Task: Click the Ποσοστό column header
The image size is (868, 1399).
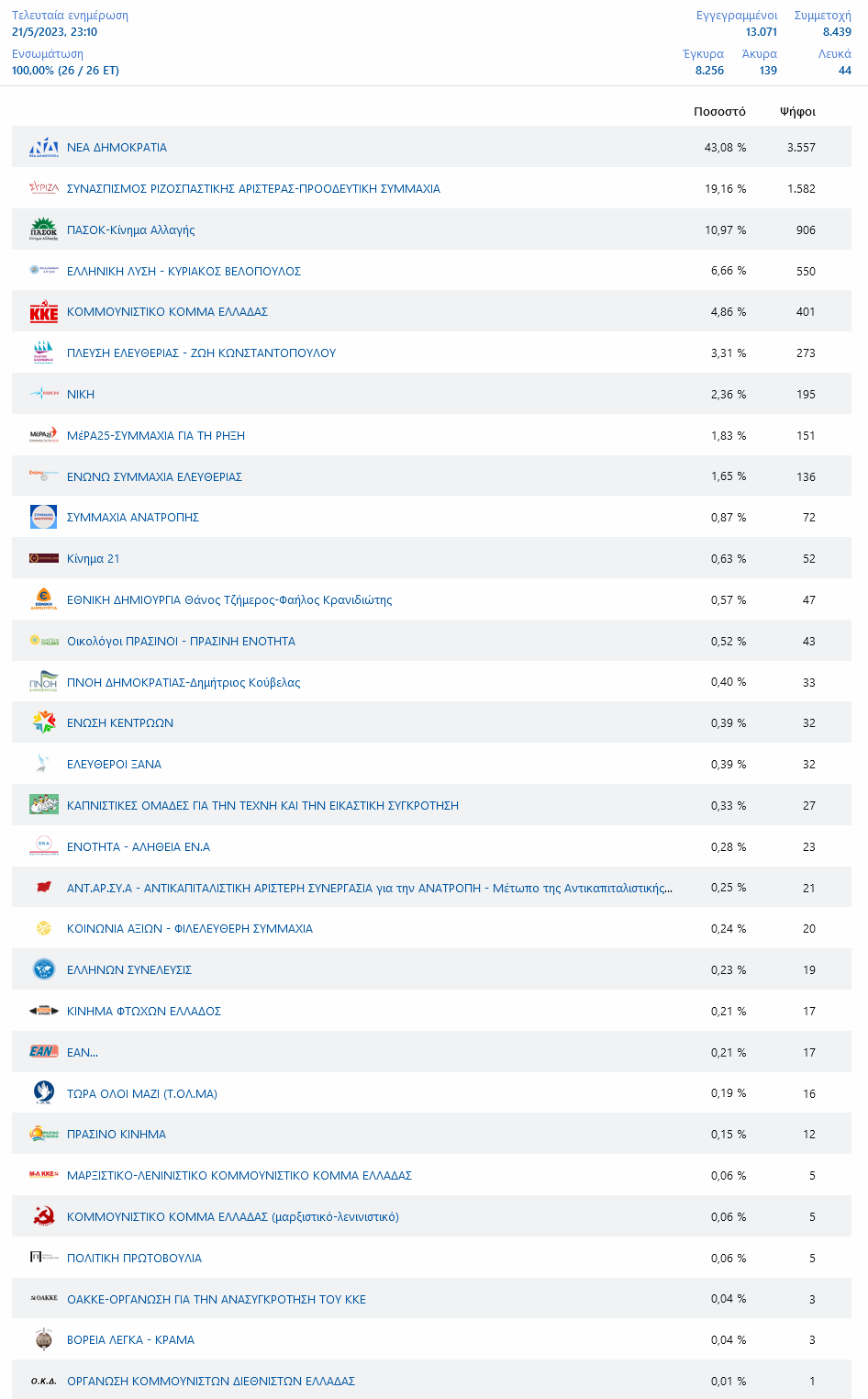Action: click(719, 111)
